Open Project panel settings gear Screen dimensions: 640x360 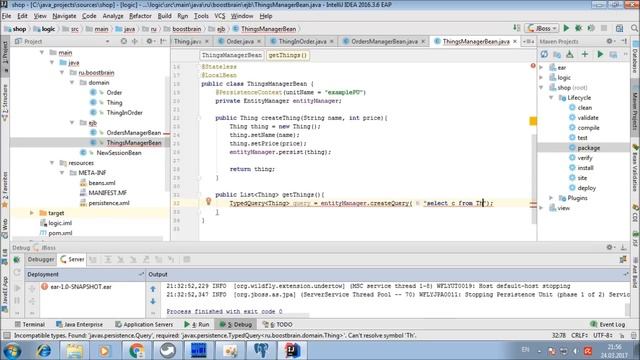[149, 41]
